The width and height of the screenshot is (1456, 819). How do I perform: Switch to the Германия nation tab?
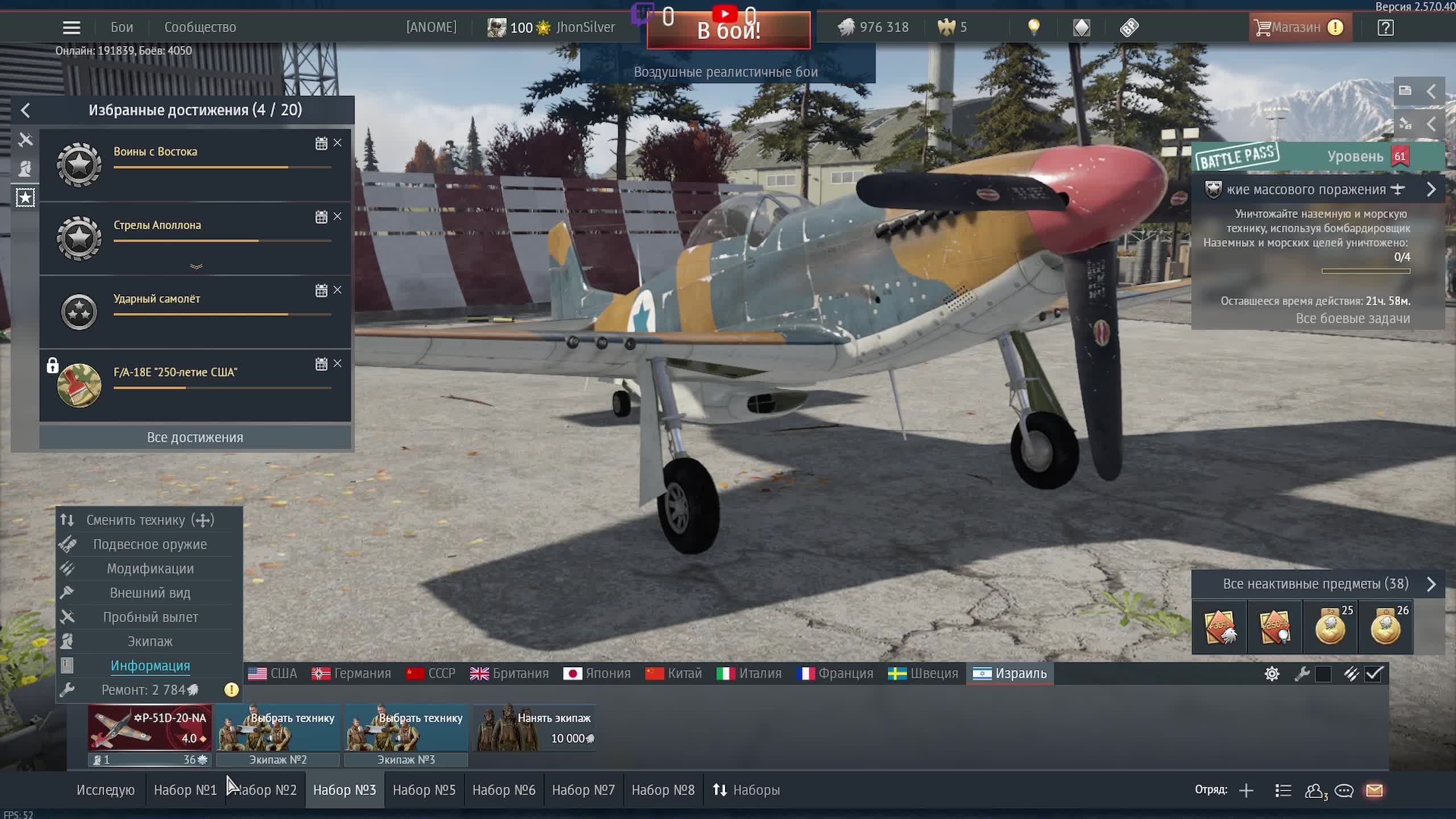351,674
